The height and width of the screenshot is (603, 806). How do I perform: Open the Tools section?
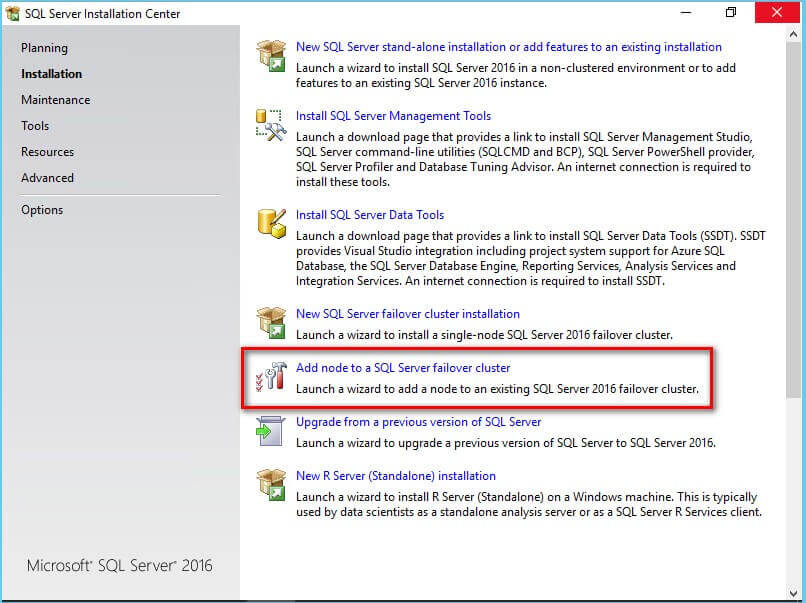point(35,125)
